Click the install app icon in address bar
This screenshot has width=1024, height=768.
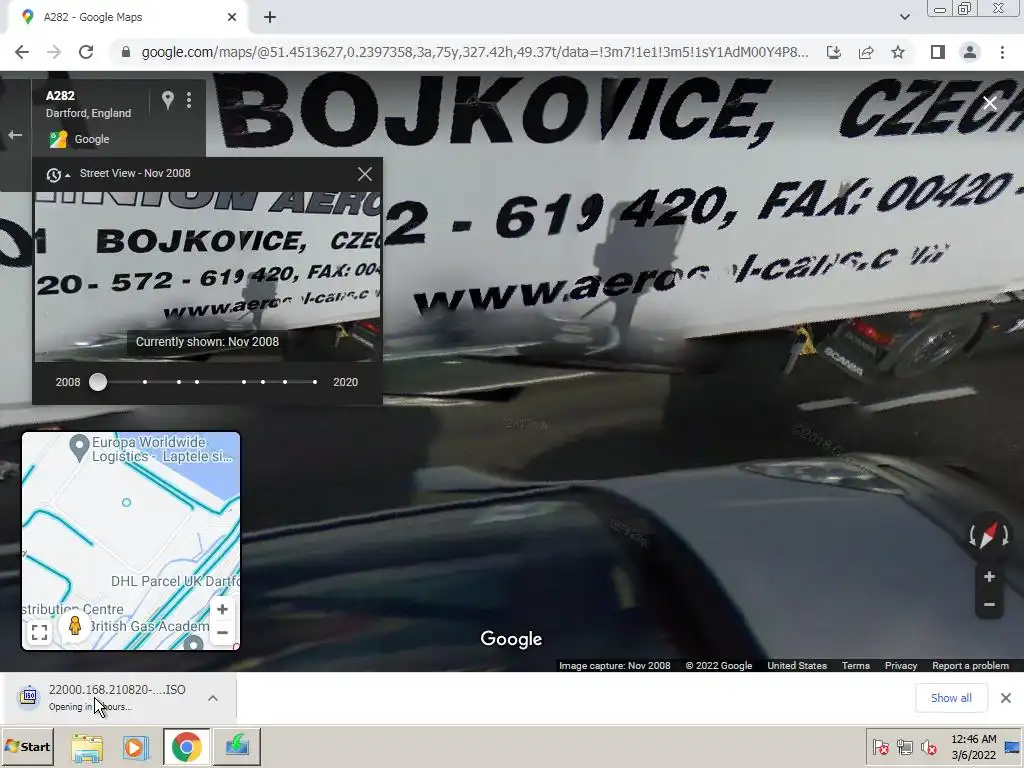tap(834, 52)
